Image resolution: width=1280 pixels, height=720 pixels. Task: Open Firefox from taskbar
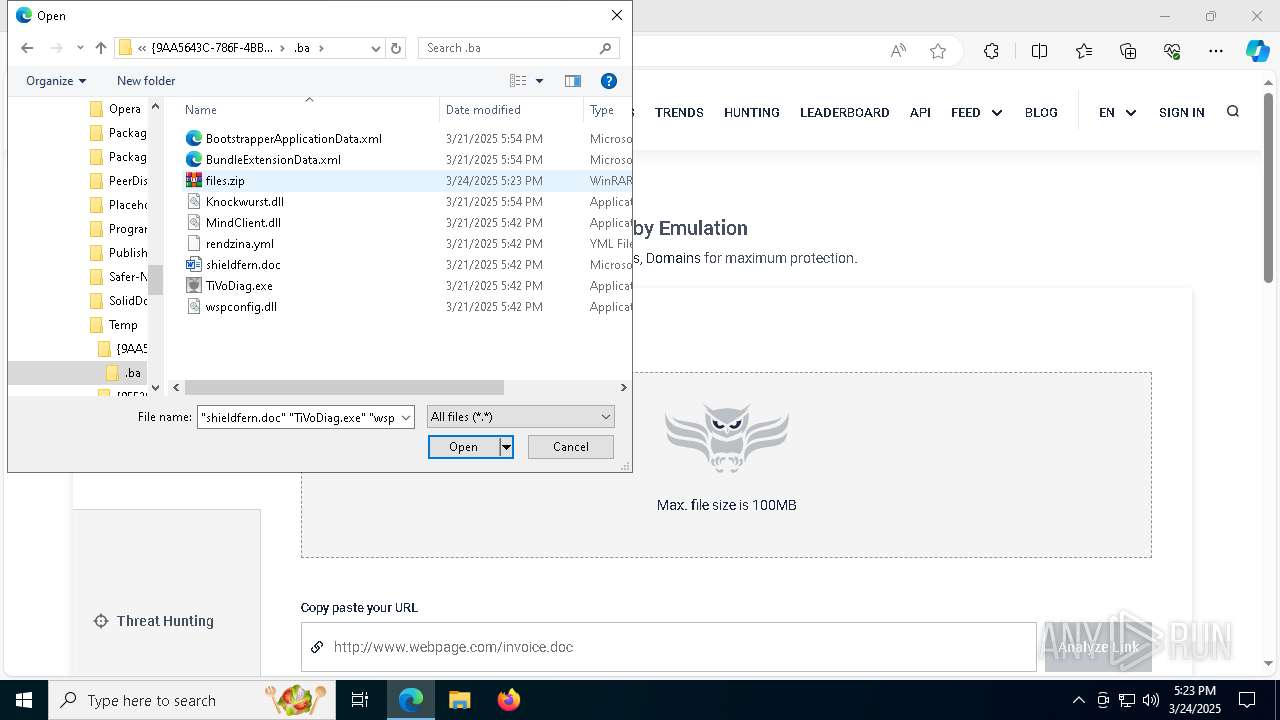(x=508, y=700)
